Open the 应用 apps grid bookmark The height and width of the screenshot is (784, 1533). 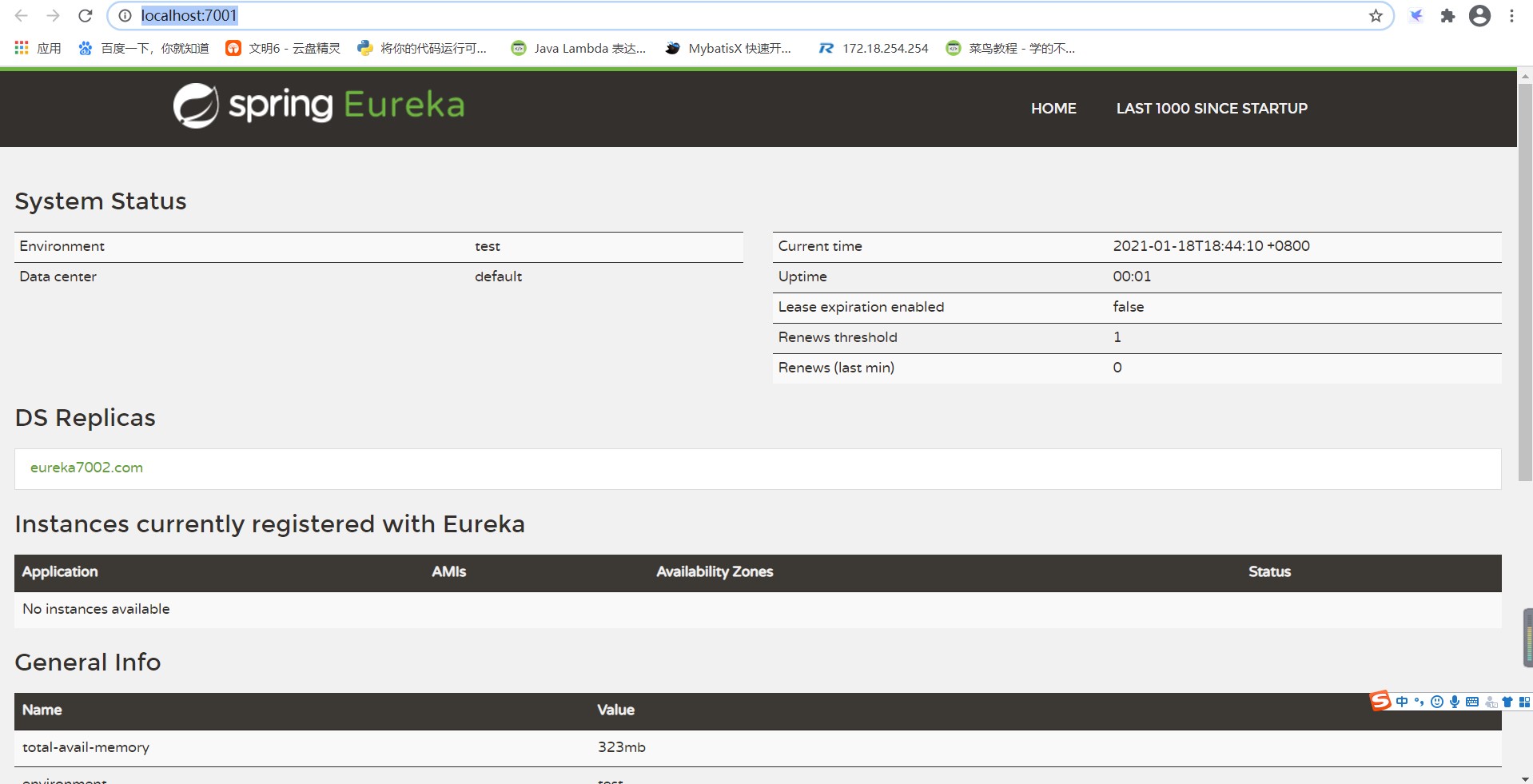(x=38, y=48)
